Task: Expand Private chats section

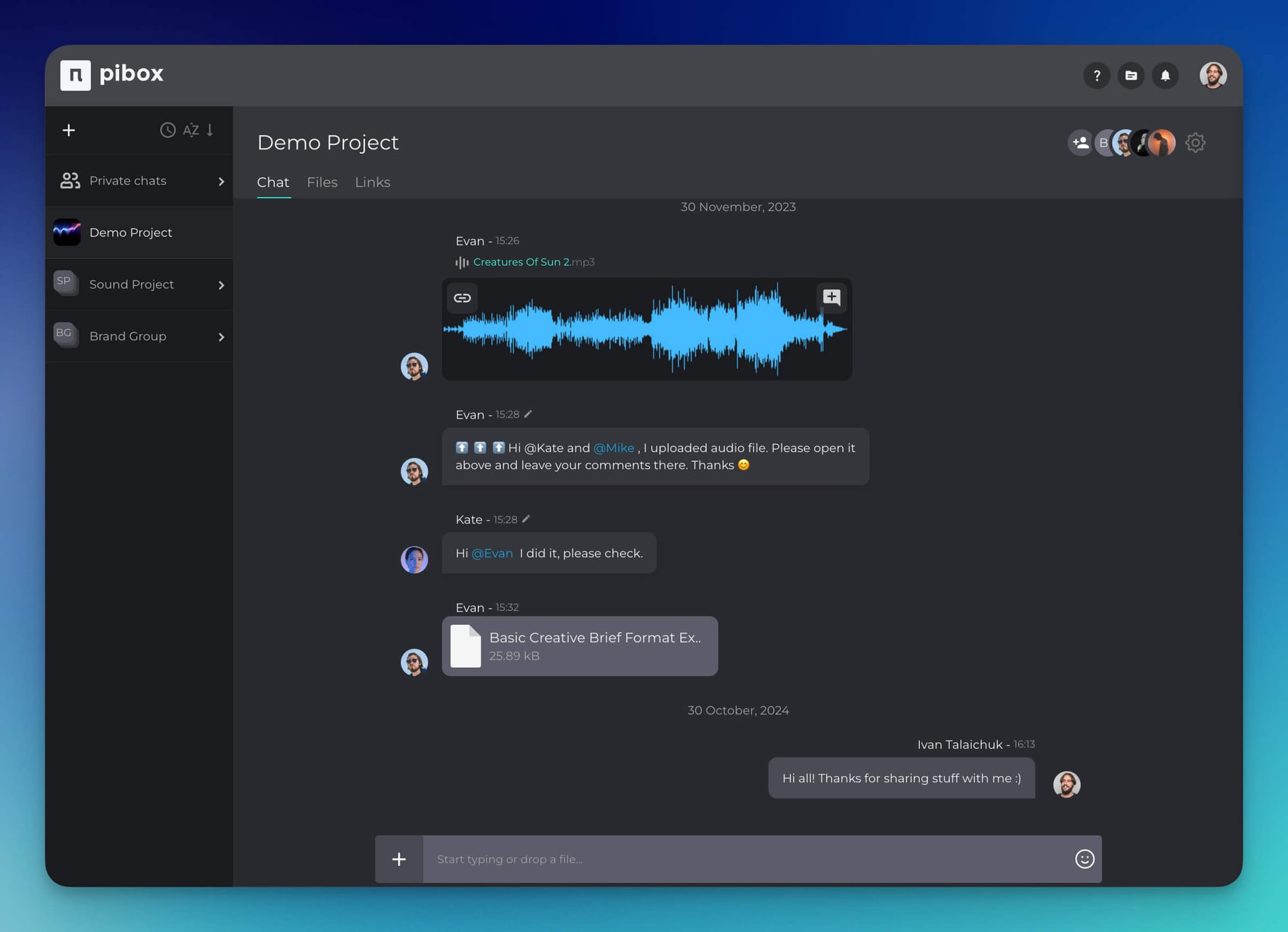Action: [221, 181]
